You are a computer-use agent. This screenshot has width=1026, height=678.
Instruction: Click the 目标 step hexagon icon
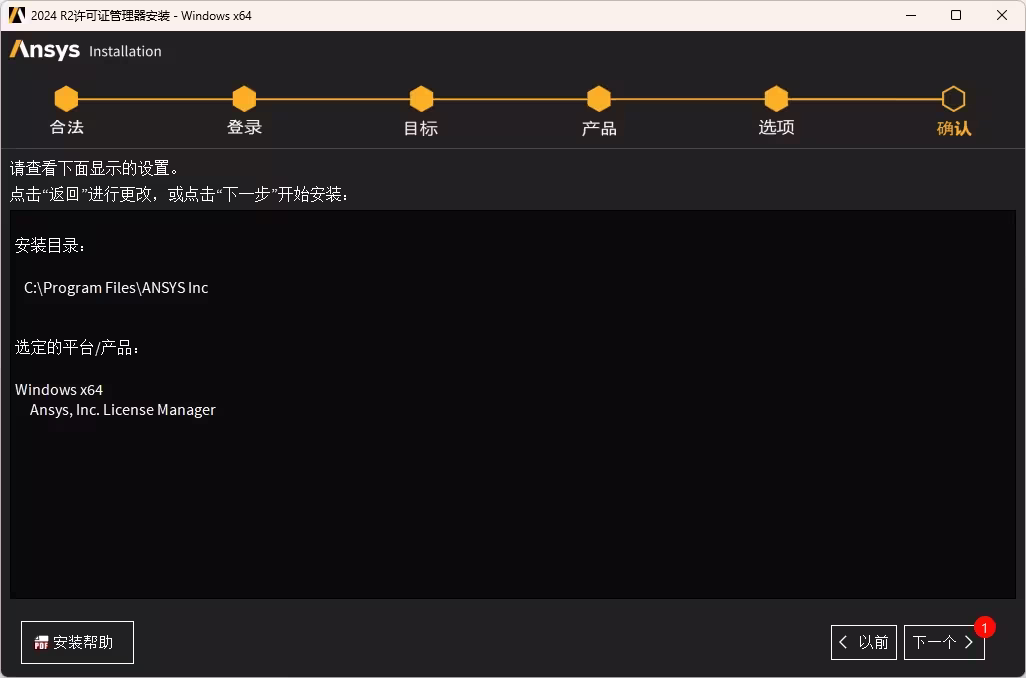click(x=421, y=99)
